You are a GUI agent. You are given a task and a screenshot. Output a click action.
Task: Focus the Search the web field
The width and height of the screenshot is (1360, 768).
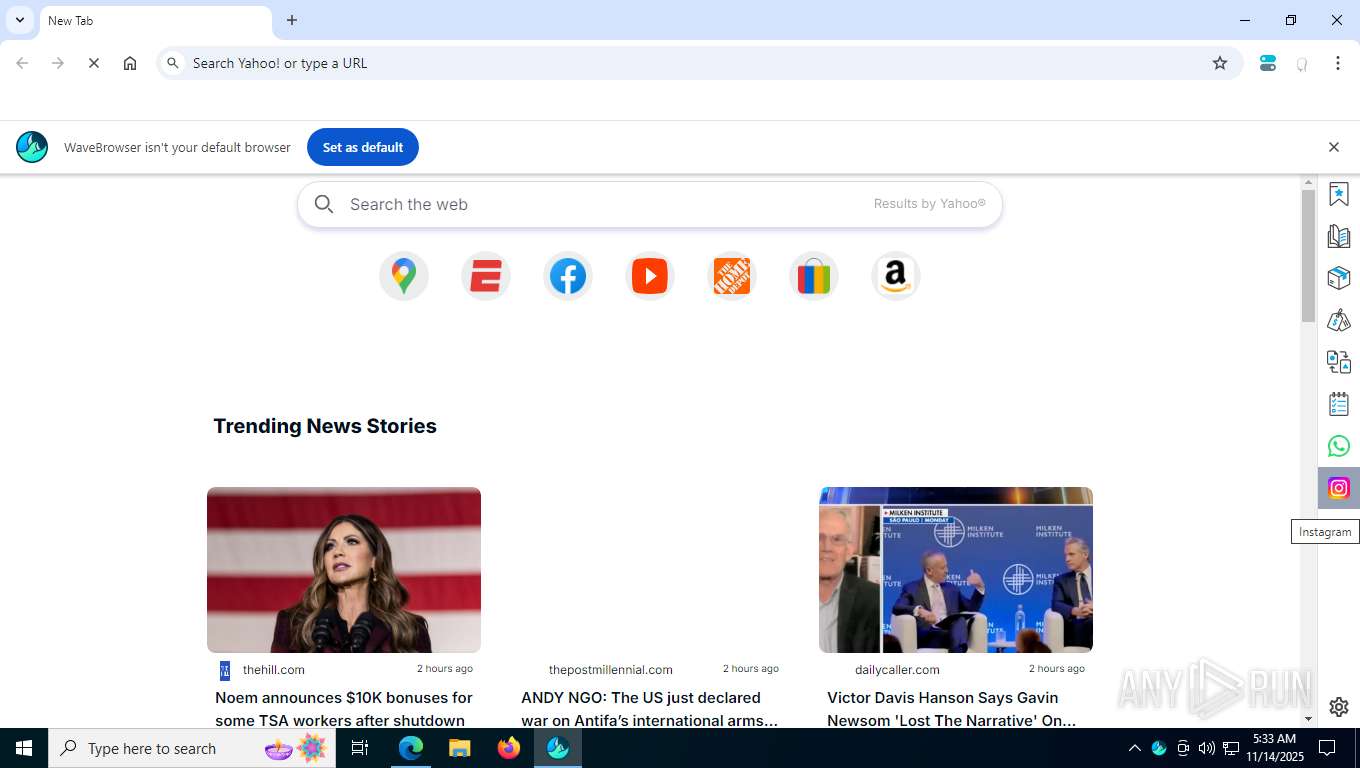pos(650,204)
